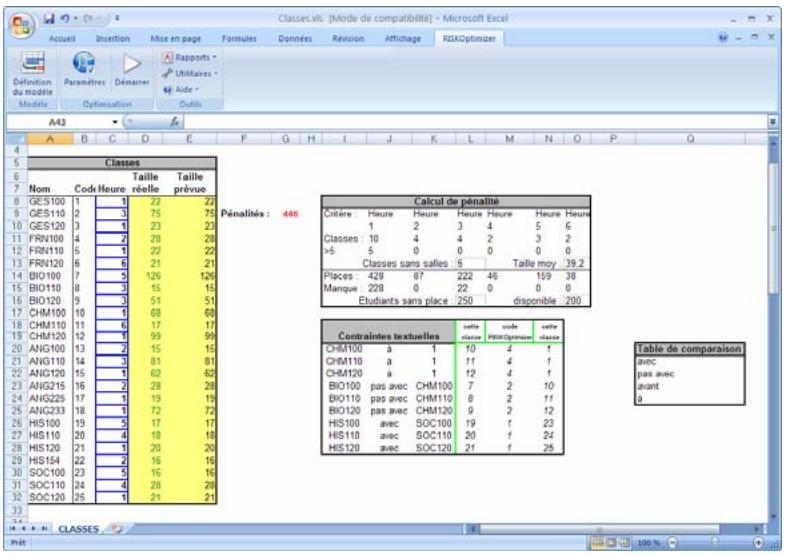
Task: Switch to Page Break Preview icon
Action: coord(624,542)
